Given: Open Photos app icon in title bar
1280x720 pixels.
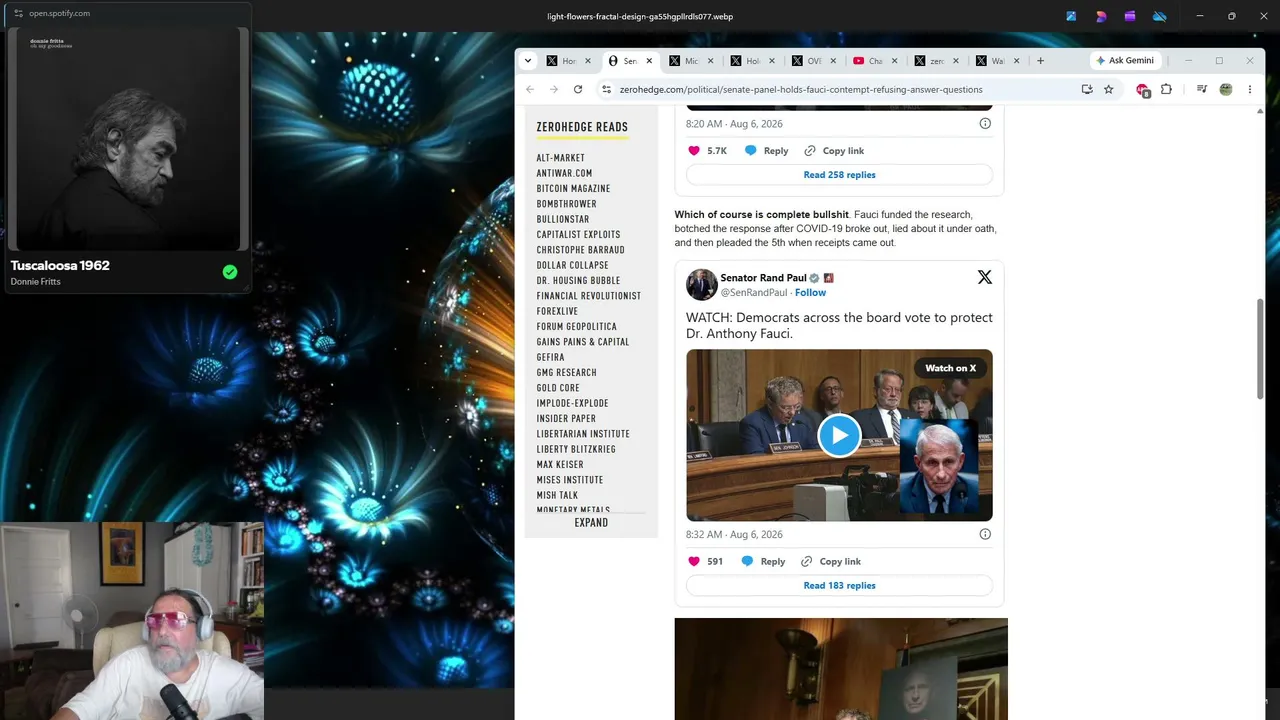Looking at the screenshot, I should pos(1071,16).
